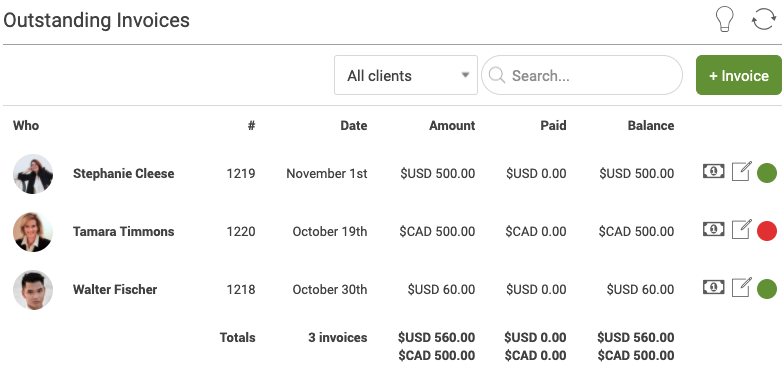This screenshot has width=782, height=369.
Task: Focus the Search input field
Action: coord(582,75)
